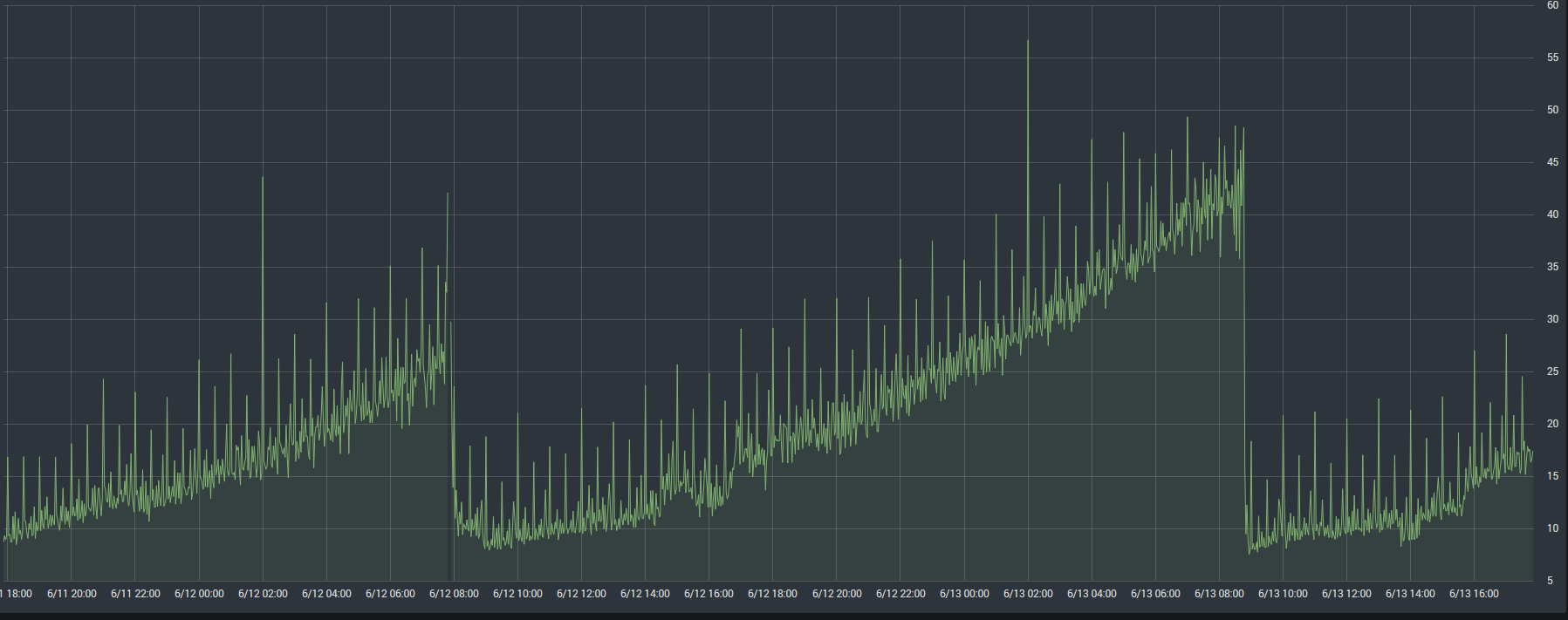The width and height of the screenshot is (1568, 620).
Task: Click the 6/12 04:00 time label
Action: [326, 594]
